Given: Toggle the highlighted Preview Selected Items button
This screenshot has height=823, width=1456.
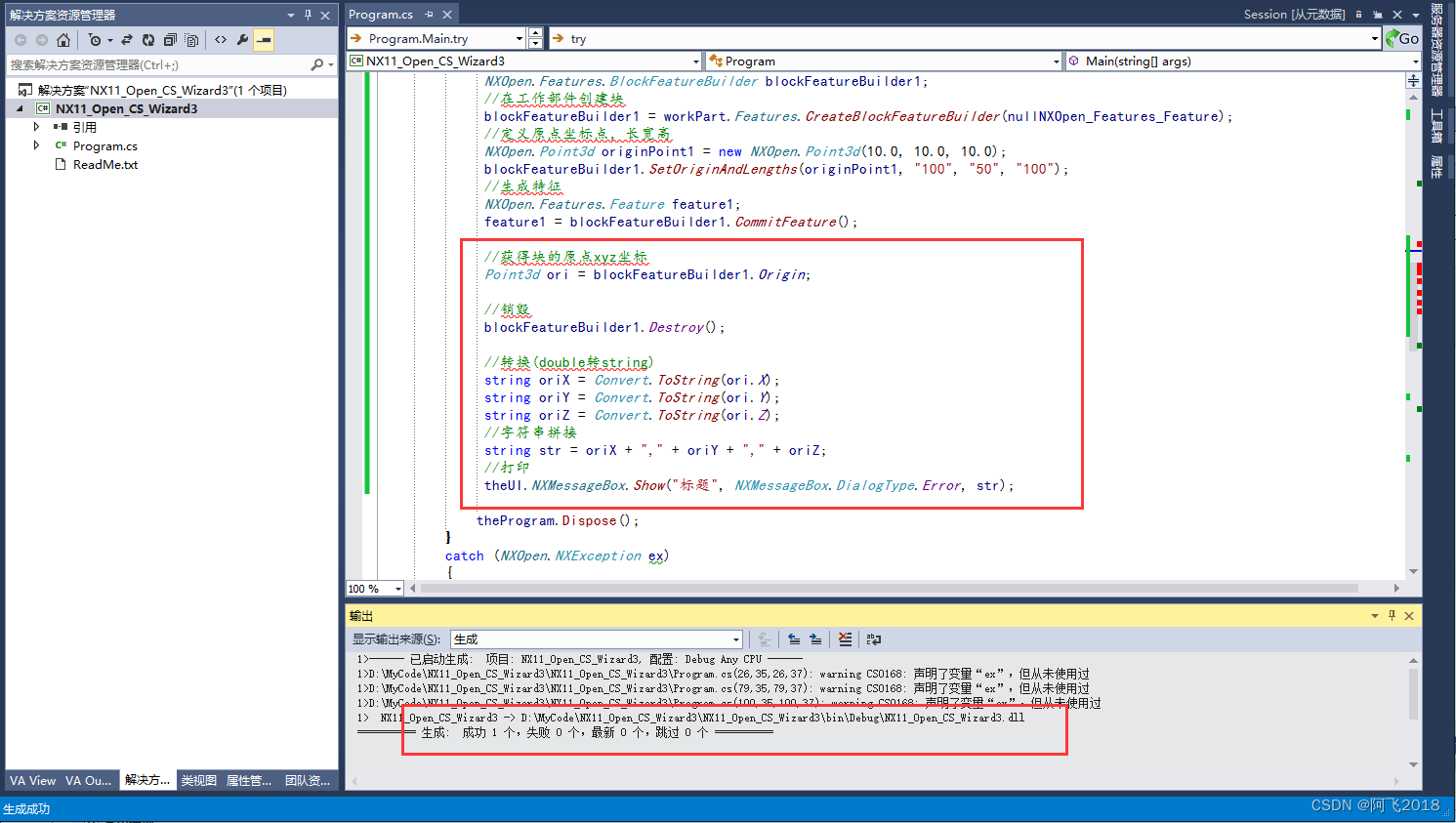Looking at the screenshot, I should pyautogui.click(x=264, y=40).
